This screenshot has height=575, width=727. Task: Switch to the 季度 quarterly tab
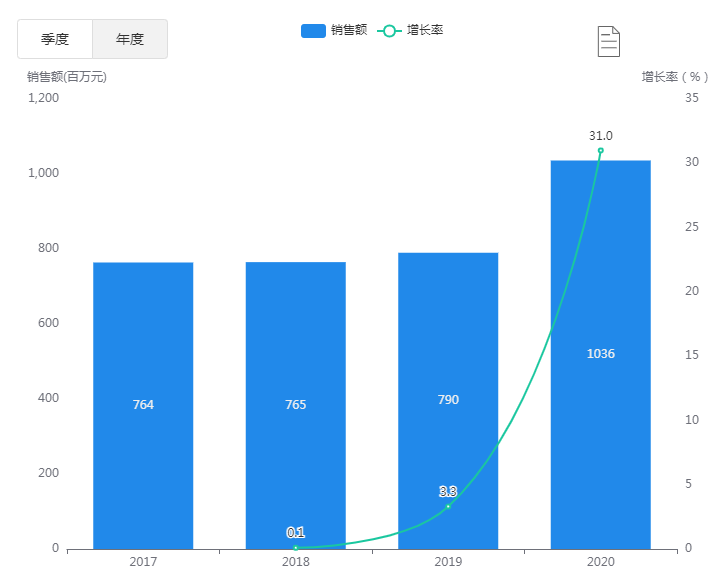pyautogui.click(x=55, y=39)
